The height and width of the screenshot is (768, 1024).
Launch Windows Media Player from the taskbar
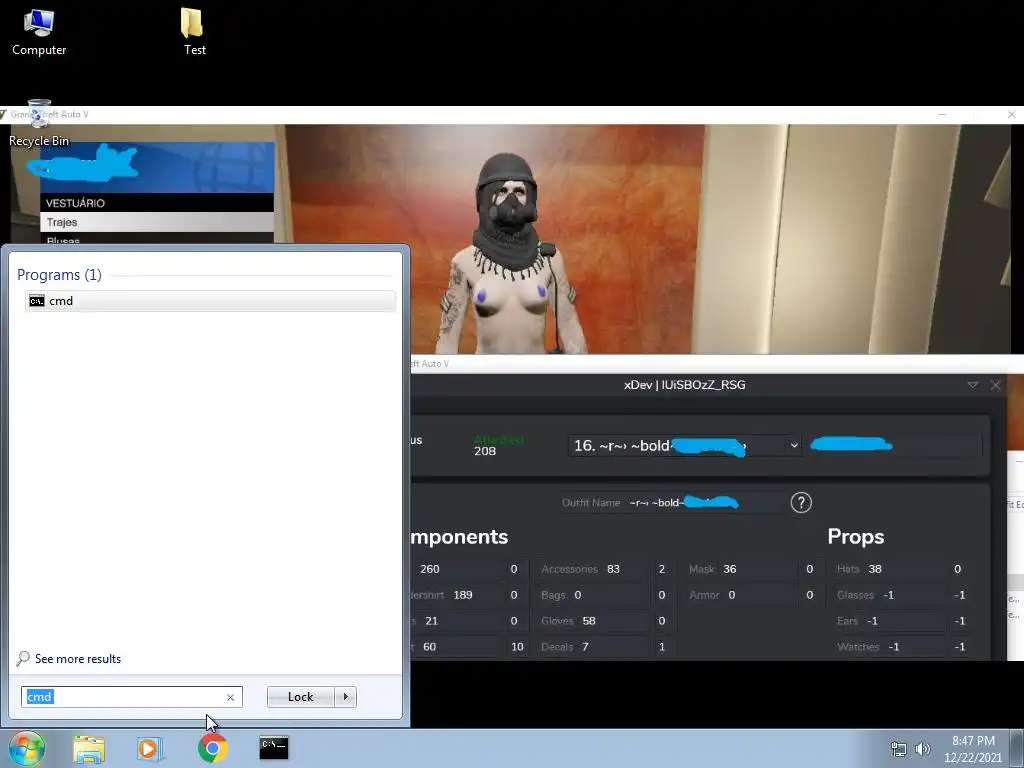click(x=149, y=748)
